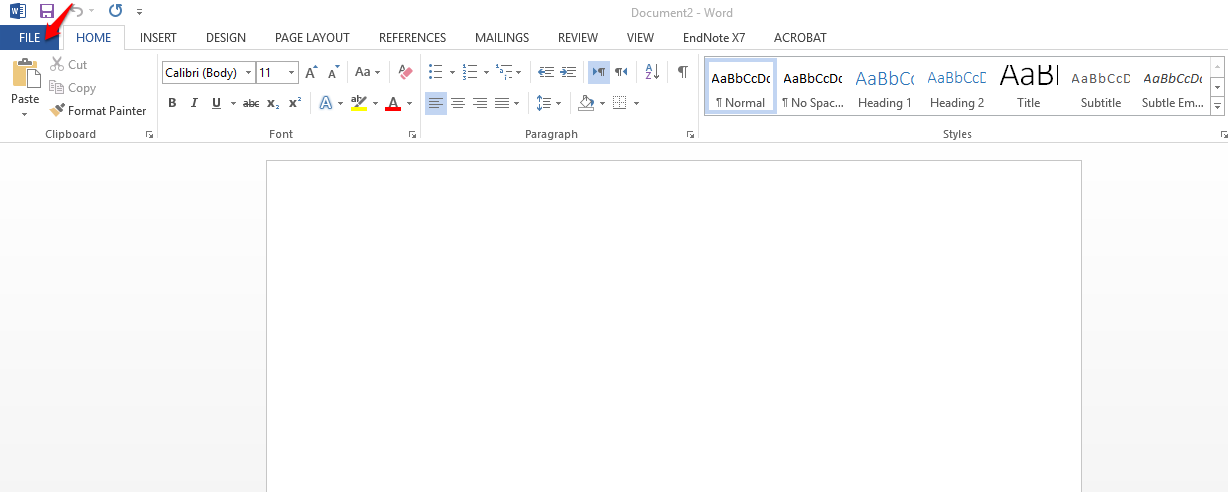The width and height of the screenshot is (1228, 492).
Task: Apply the yellow text highlight color
Action: coord(359,103)
